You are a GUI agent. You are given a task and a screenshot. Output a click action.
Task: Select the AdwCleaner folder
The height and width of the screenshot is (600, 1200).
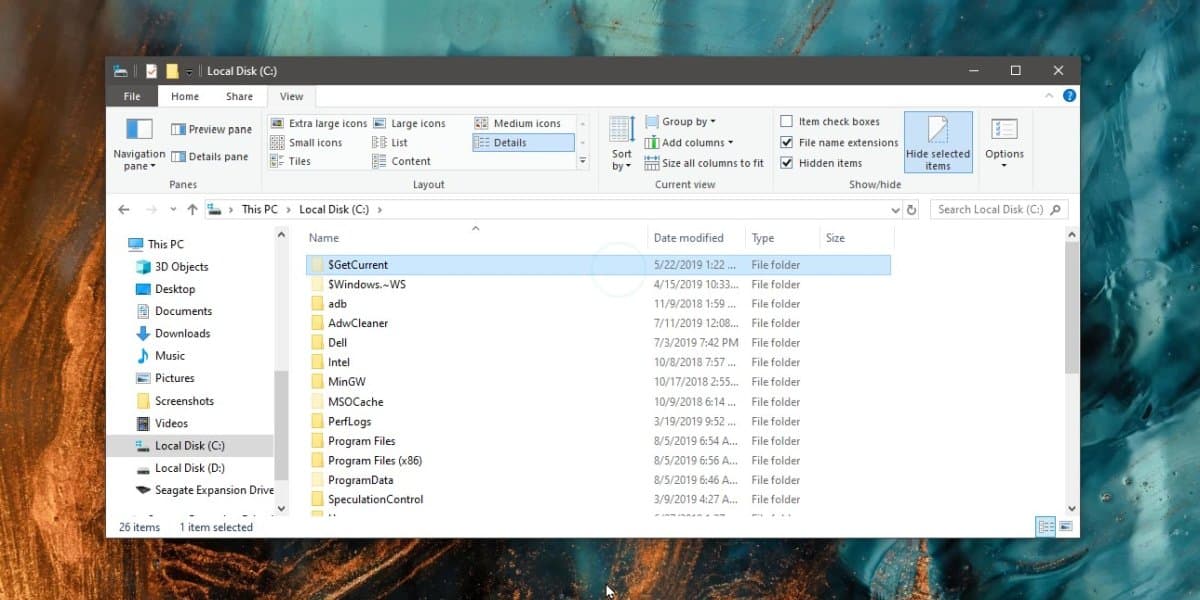pos(597,324)
